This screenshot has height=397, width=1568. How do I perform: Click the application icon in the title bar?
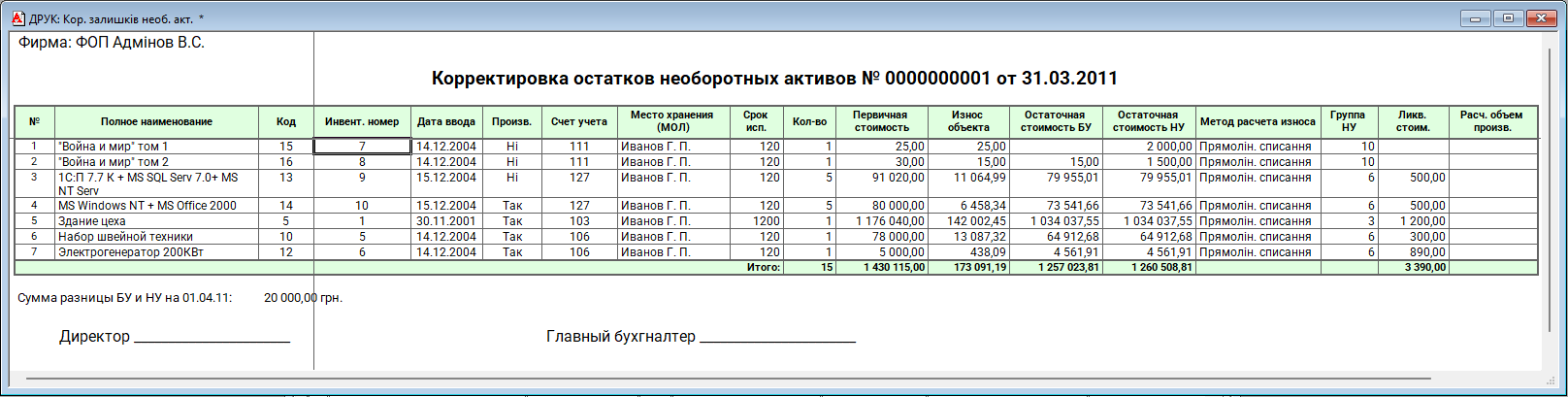(17, 18)
